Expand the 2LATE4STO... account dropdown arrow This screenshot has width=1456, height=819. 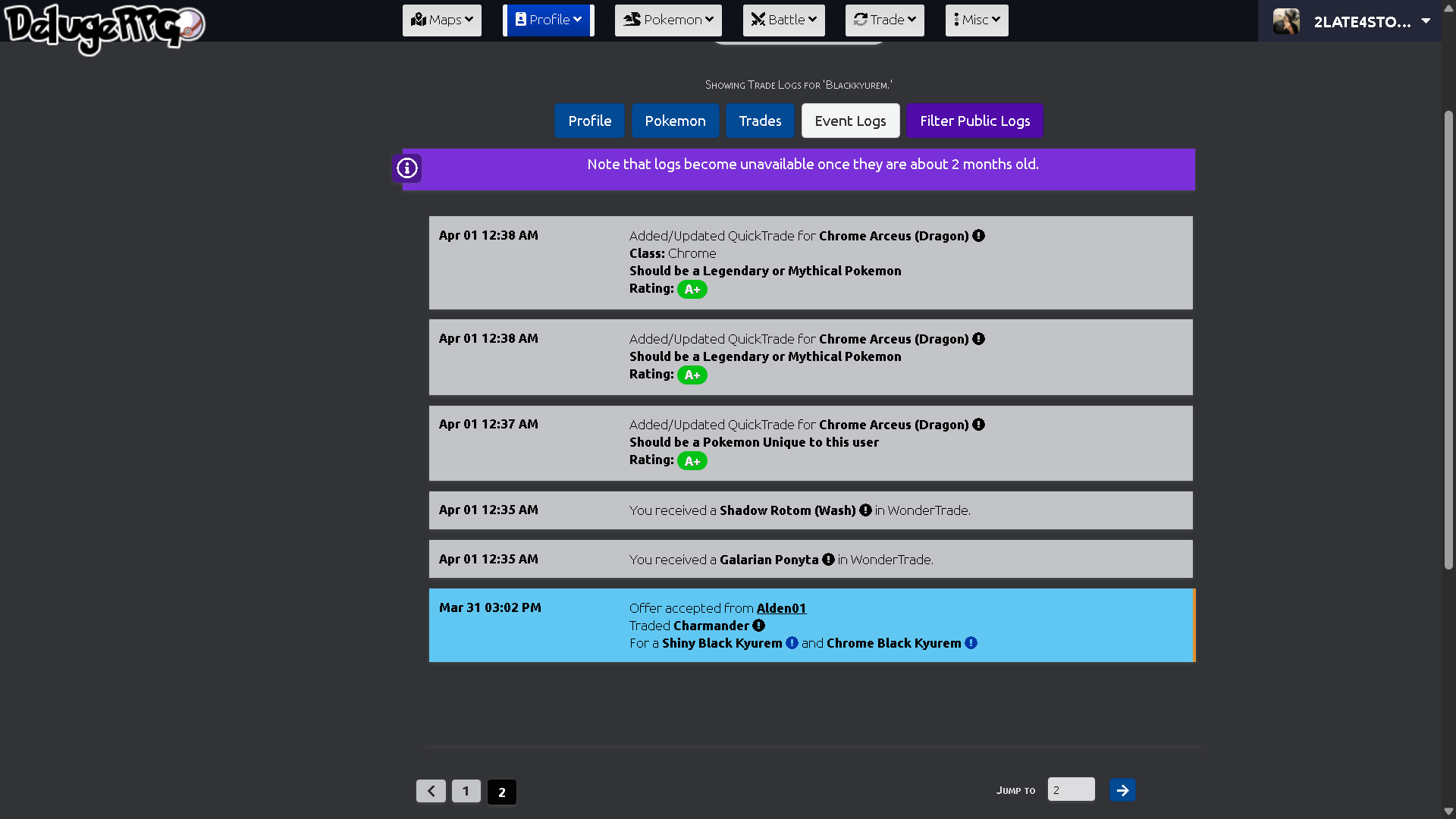tap(1426, 21)
